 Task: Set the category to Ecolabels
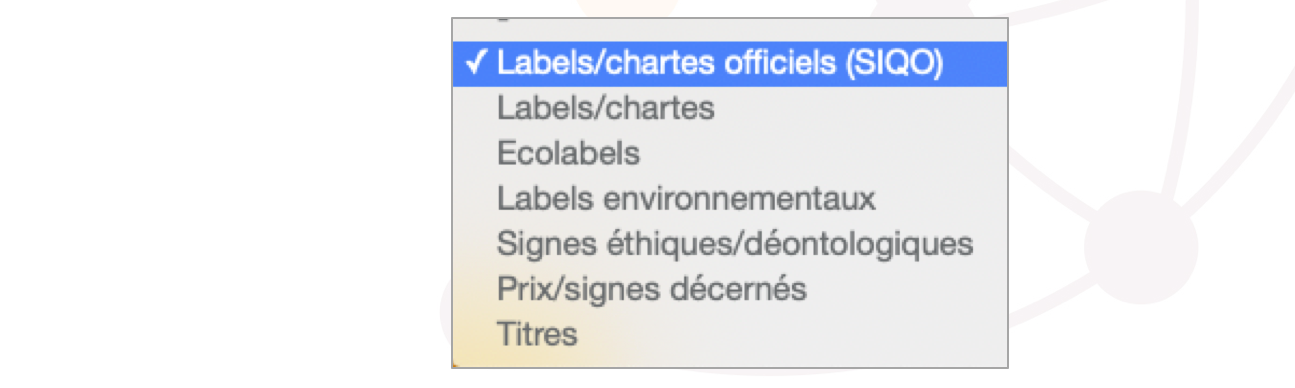730,153
